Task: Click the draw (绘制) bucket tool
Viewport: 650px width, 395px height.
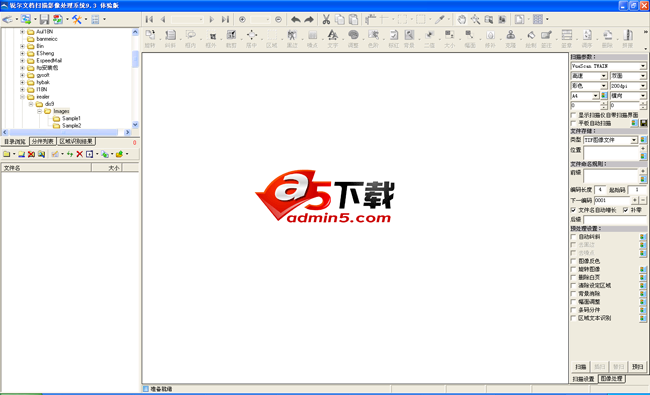Action: 531,36
